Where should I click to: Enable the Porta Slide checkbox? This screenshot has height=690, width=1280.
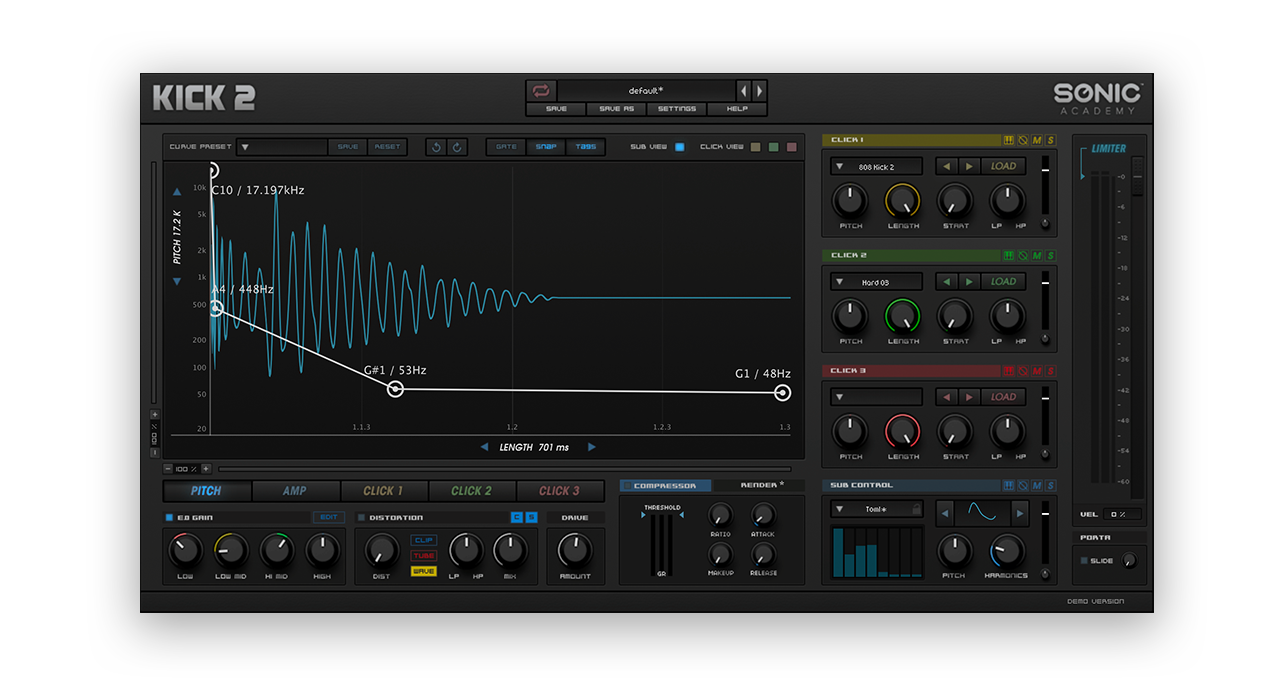coord(1084,561)
